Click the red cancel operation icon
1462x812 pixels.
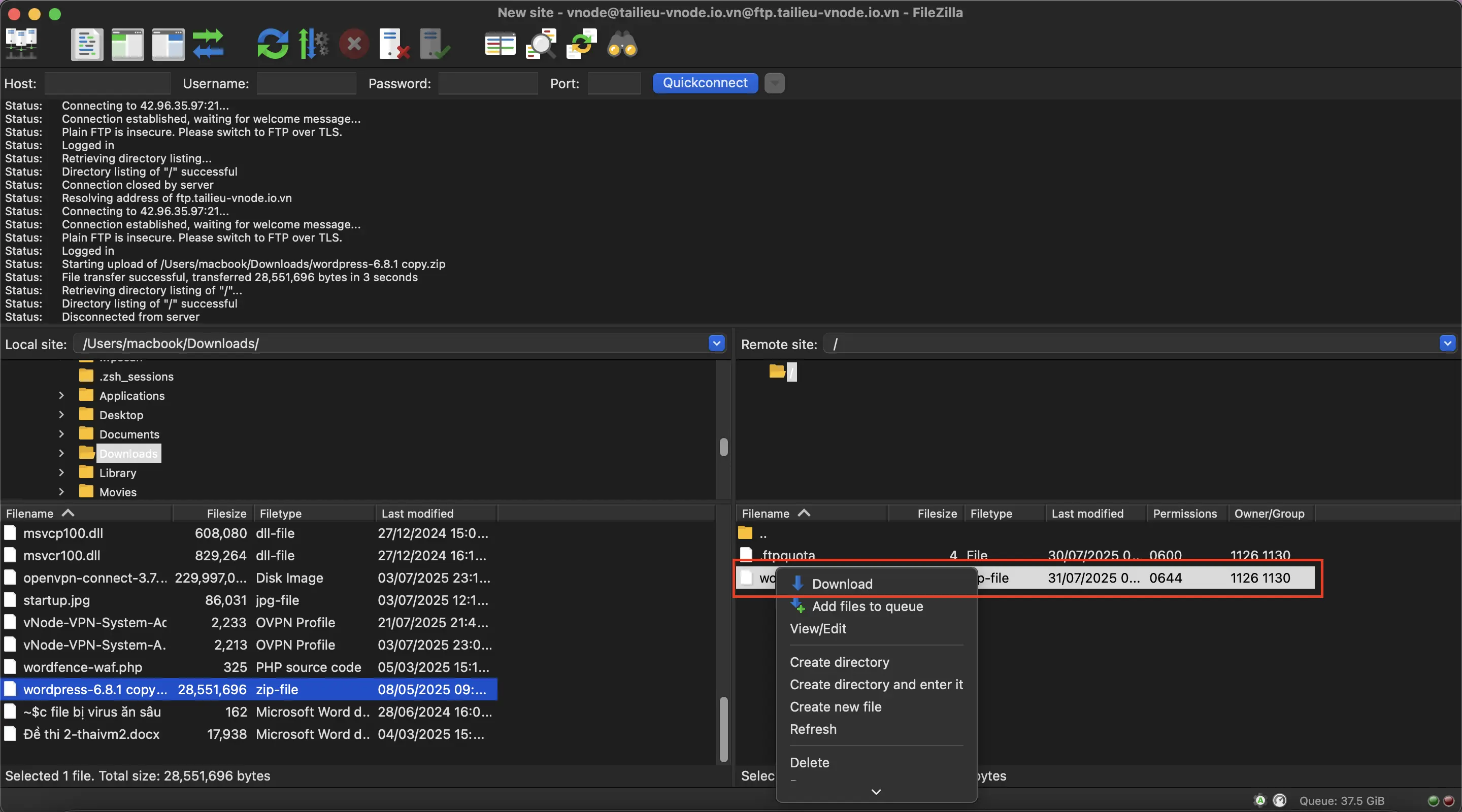354,44
